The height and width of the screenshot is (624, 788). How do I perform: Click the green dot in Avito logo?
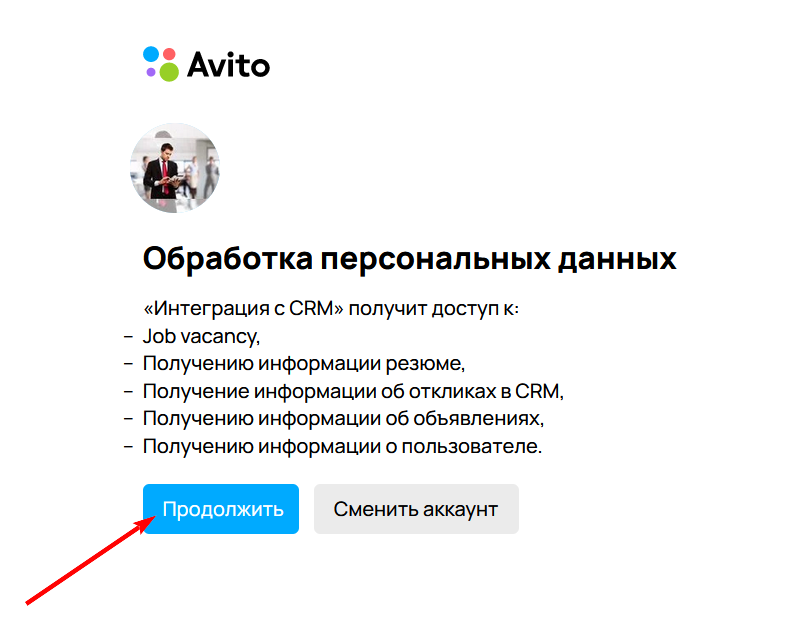pyautogui.click(x=169, y=72)
